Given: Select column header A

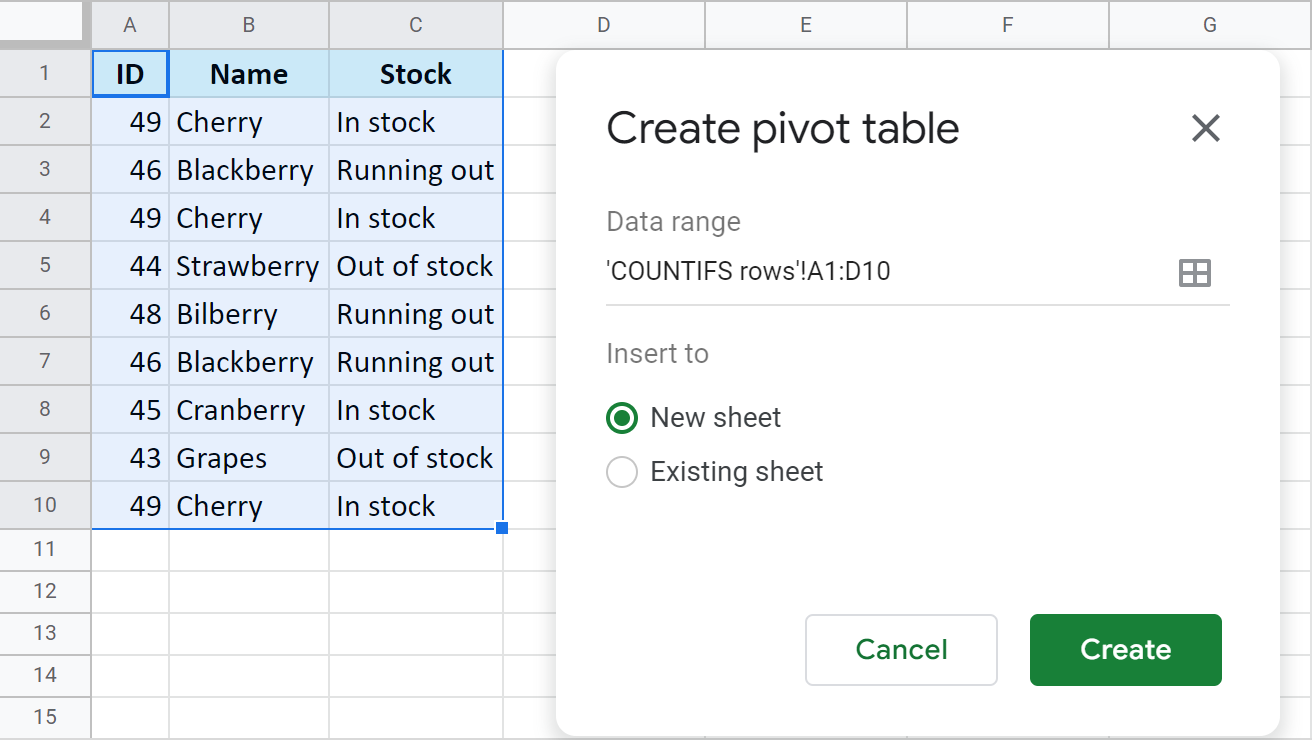Looking at the screenshot, I should [129, 25].
